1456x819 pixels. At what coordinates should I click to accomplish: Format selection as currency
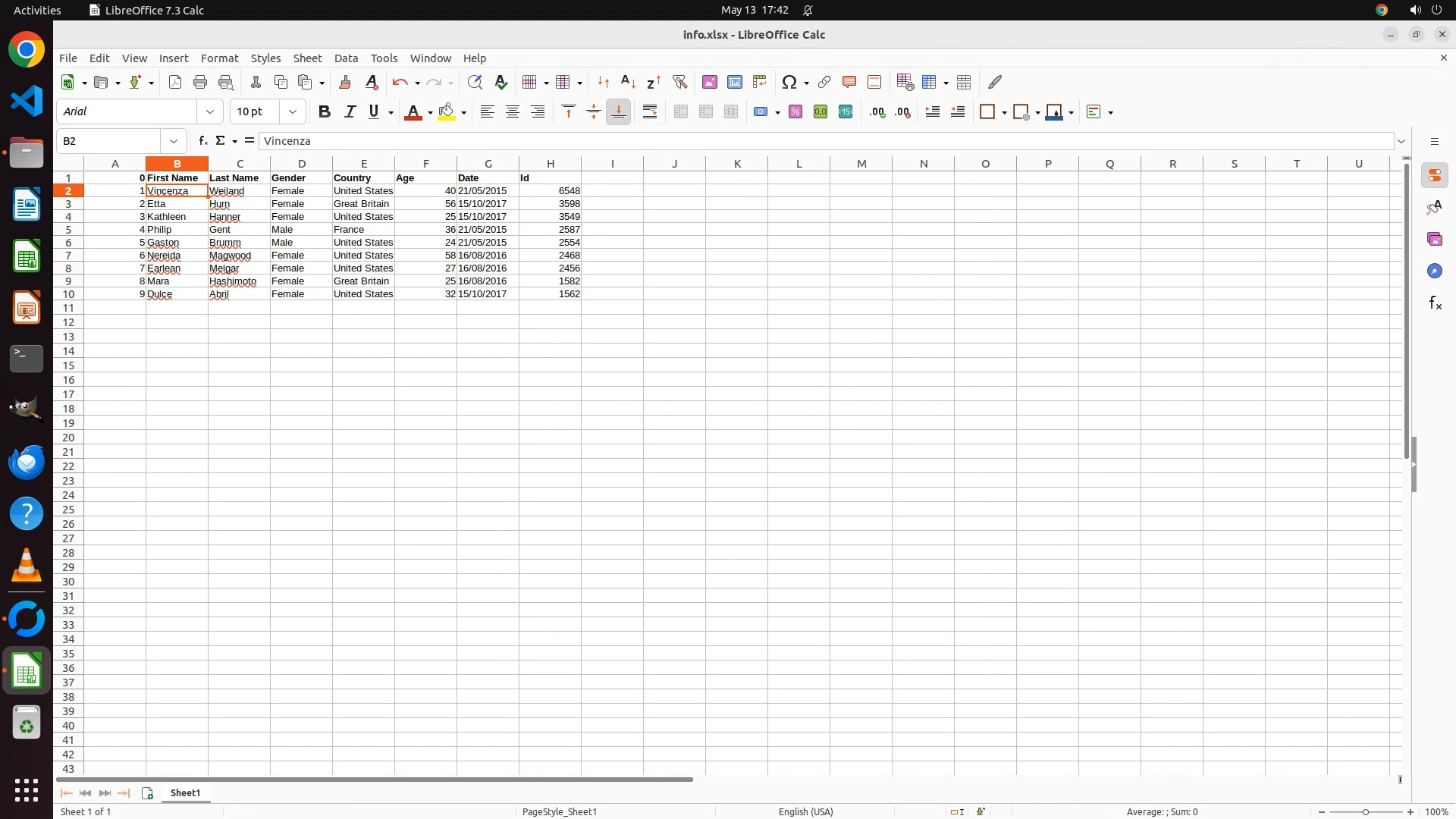point(761,112)
